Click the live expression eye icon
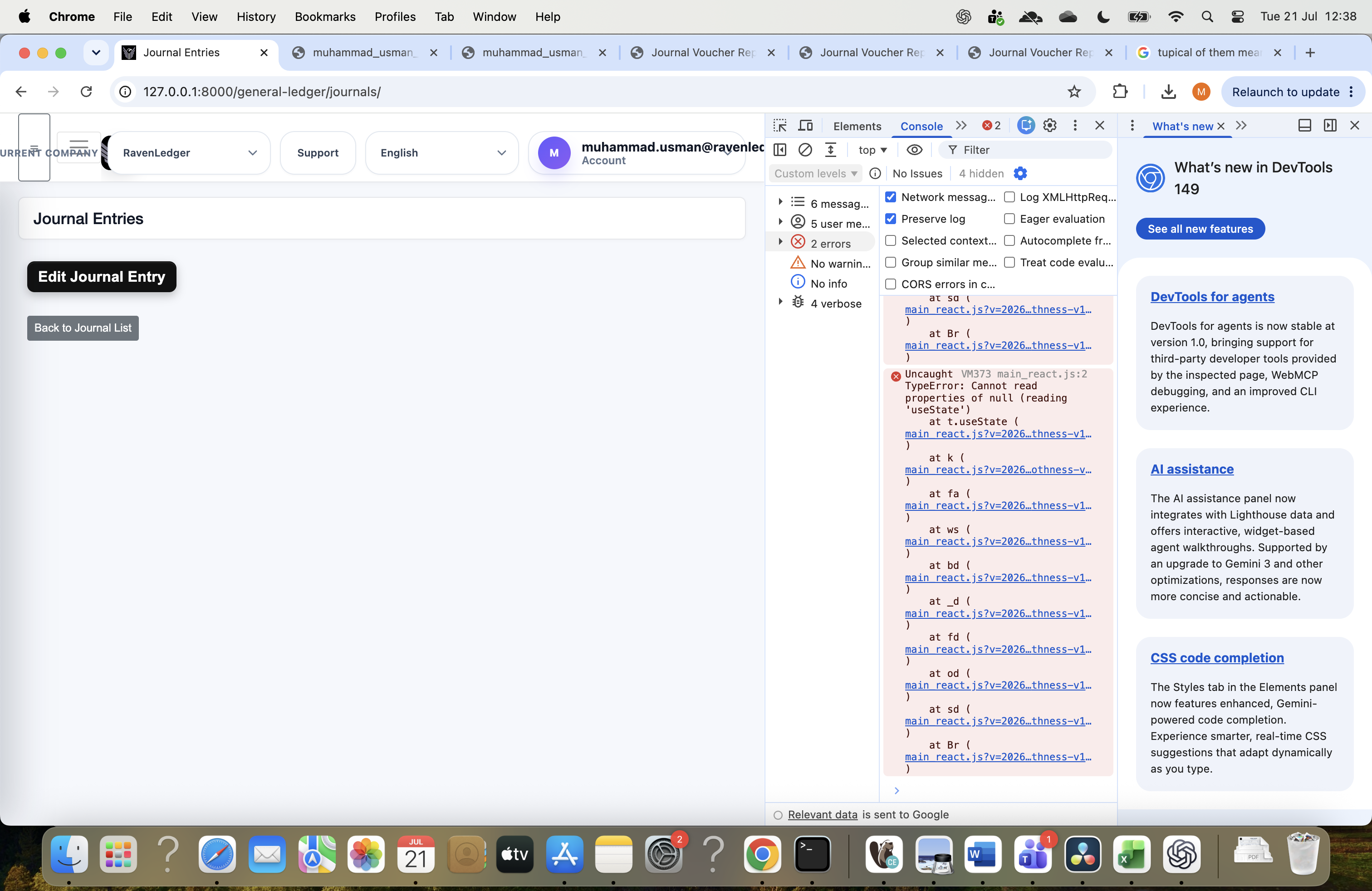Image resolution: width=1372 pixels, height=891 pixels. 914,150
